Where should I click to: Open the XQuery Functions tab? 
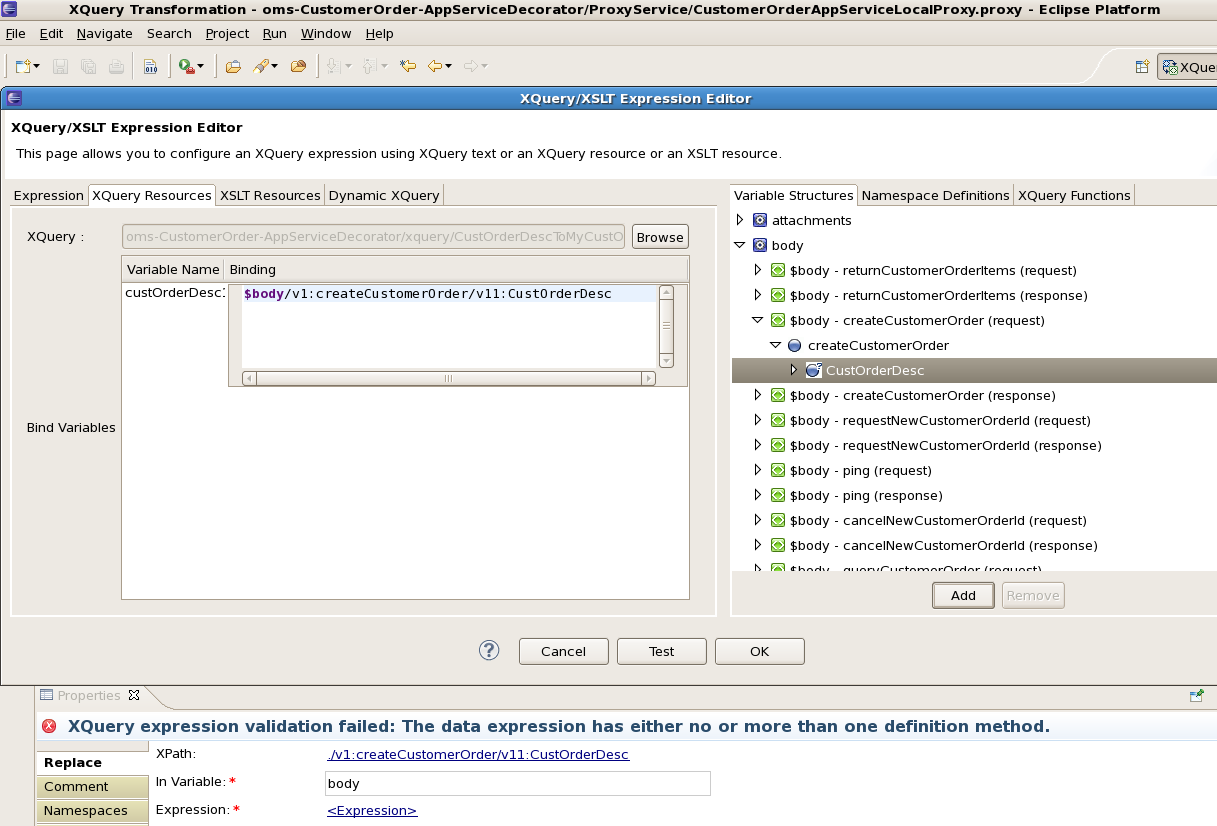click(1074, 195)
